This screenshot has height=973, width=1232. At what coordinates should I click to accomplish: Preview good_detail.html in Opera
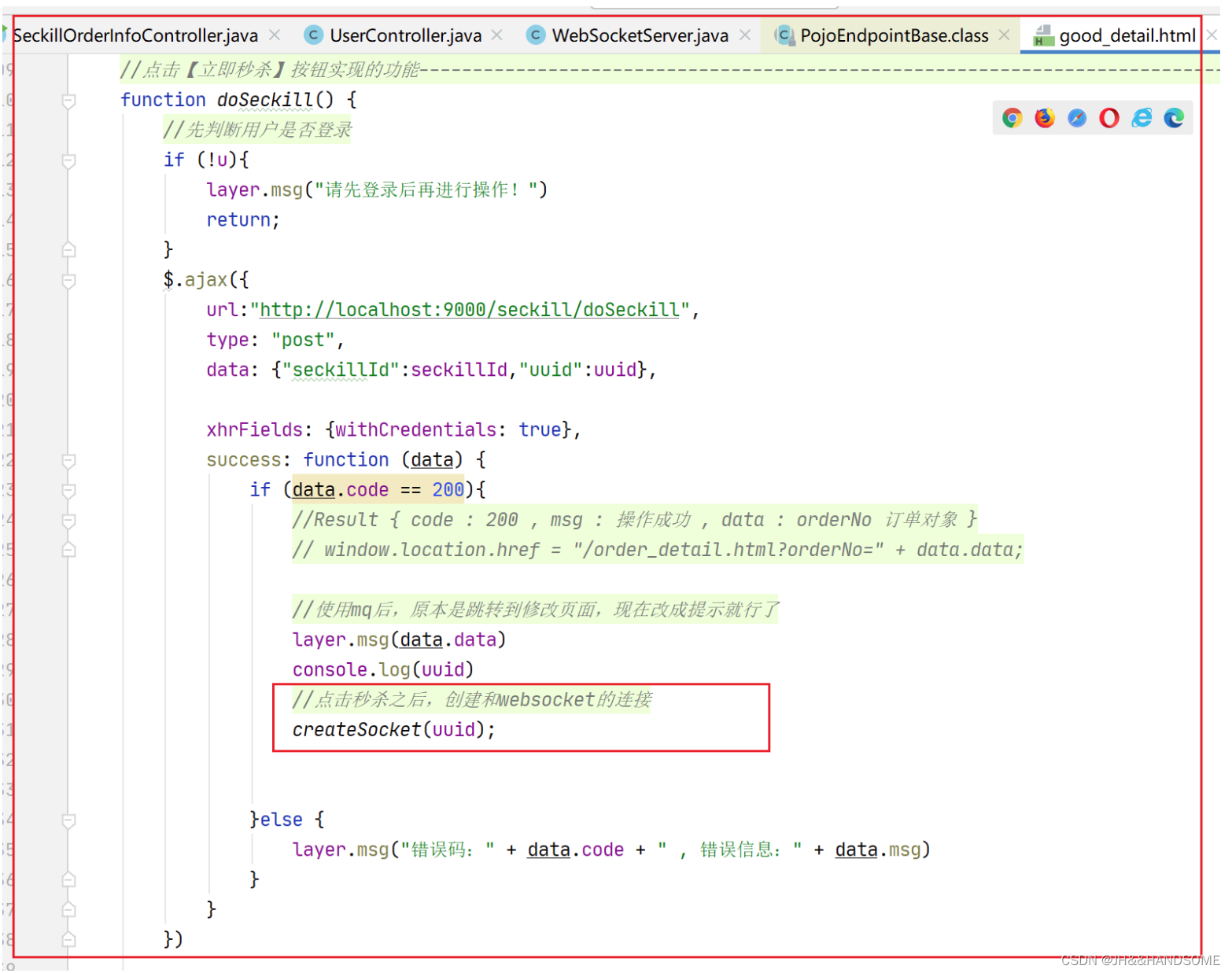pyautogui.click(x=1109, y=118)
